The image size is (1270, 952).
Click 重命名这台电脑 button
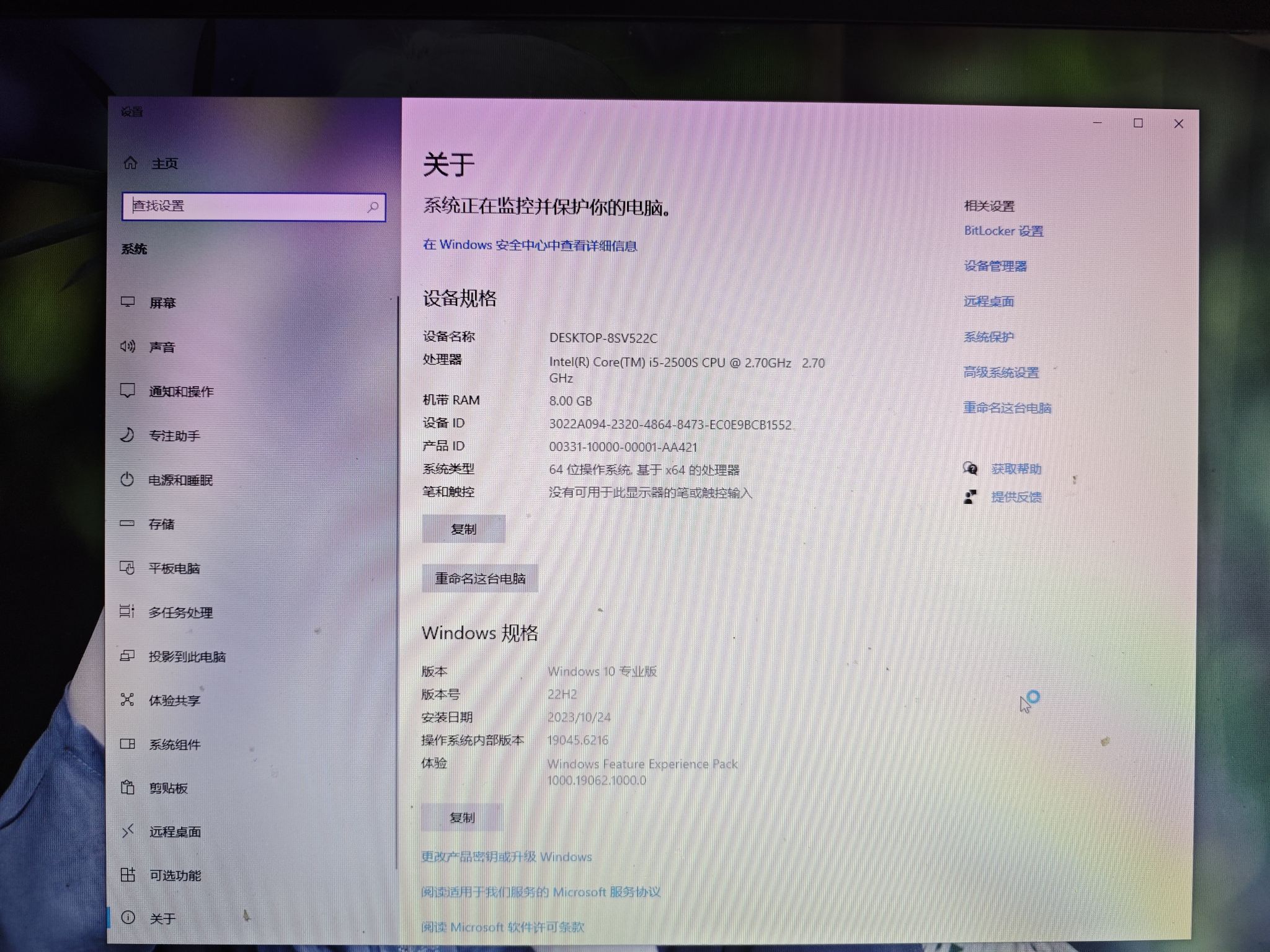tap(480, 578)
